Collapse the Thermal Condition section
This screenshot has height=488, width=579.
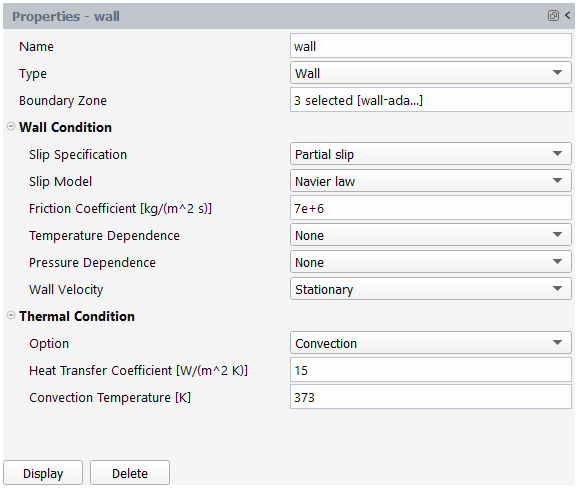pos(11,316)
